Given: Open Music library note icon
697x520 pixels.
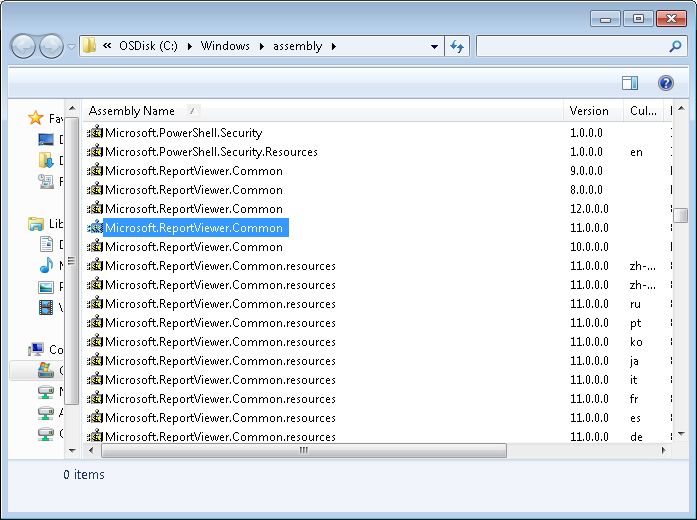Looking at the screenshot, I should tap(46, 265).
